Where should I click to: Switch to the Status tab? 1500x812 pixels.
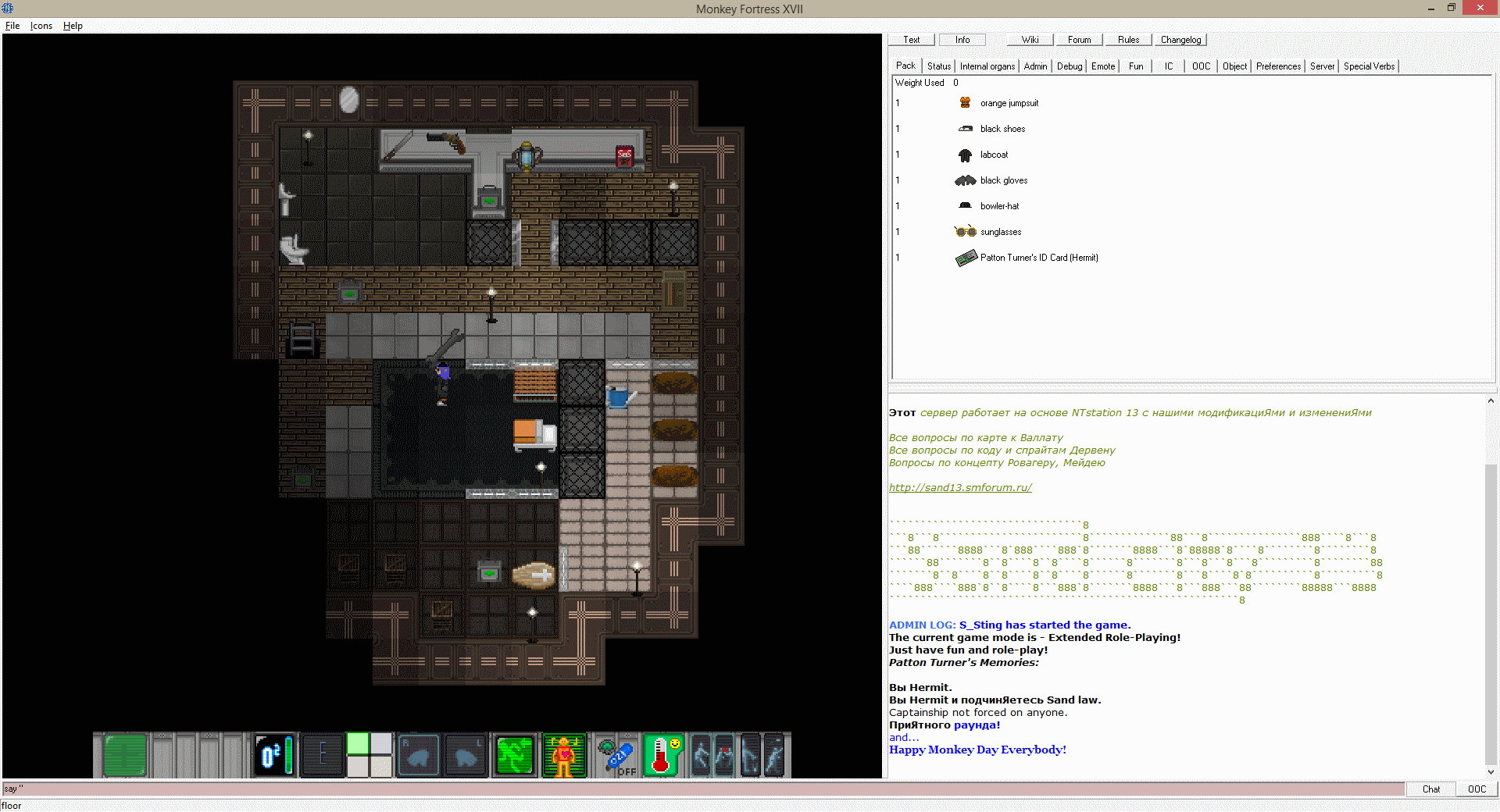pos(939,66)
